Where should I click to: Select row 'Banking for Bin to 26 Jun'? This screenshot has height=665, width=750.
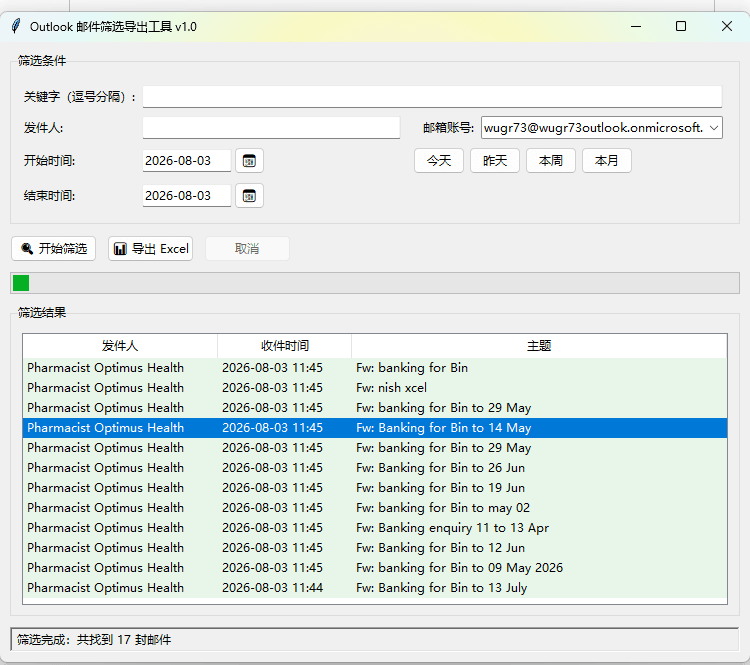(x=375, y=468)
